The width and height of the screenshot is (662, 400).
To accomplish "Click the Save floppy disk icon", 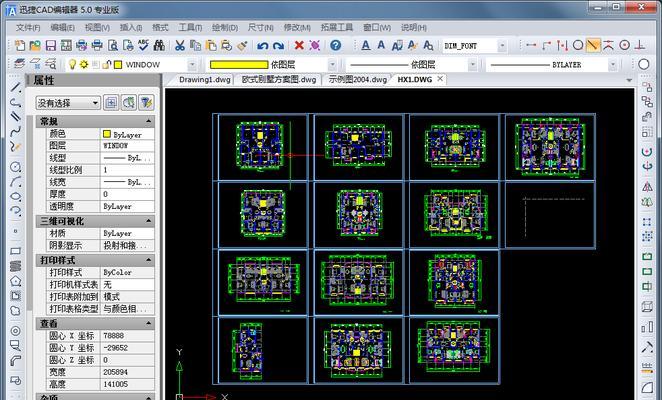I will (51, 45).
